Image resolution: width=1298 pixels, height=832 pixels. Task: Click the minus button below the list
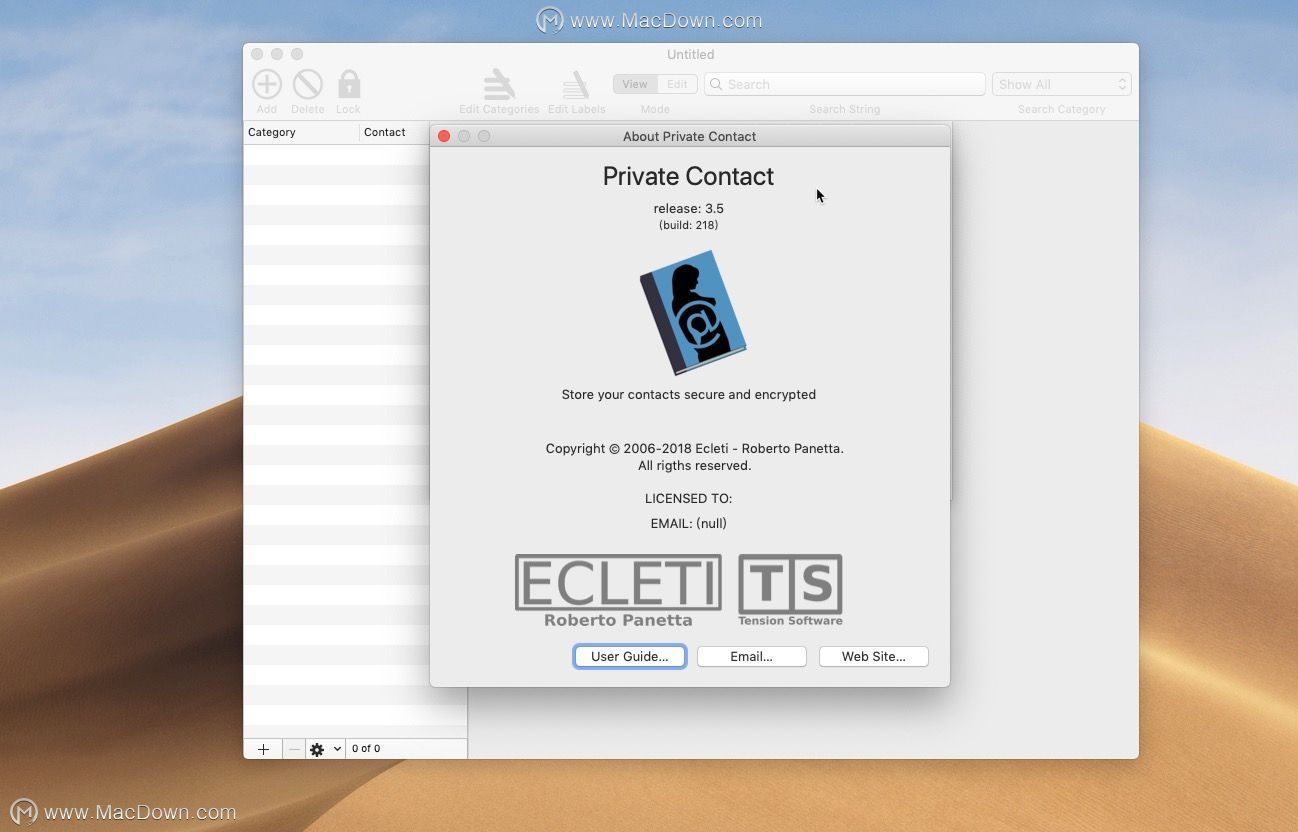(x=293, y=749)
